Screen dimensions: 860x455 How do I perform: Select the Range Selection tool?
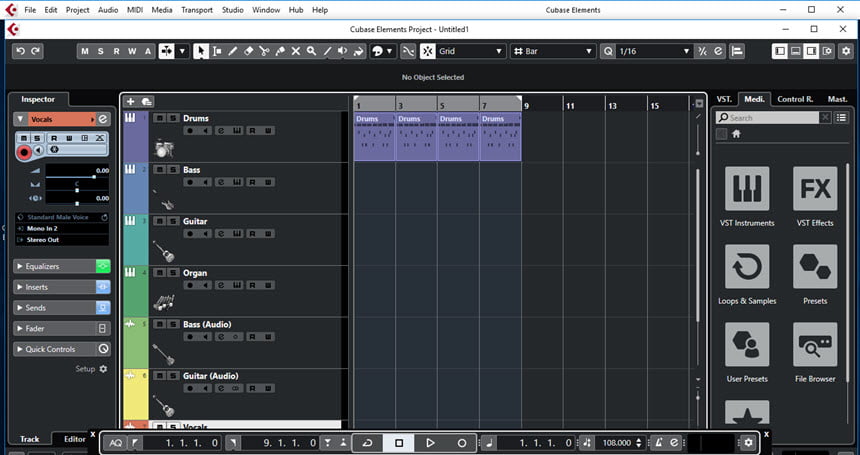(x=217, y=51)
